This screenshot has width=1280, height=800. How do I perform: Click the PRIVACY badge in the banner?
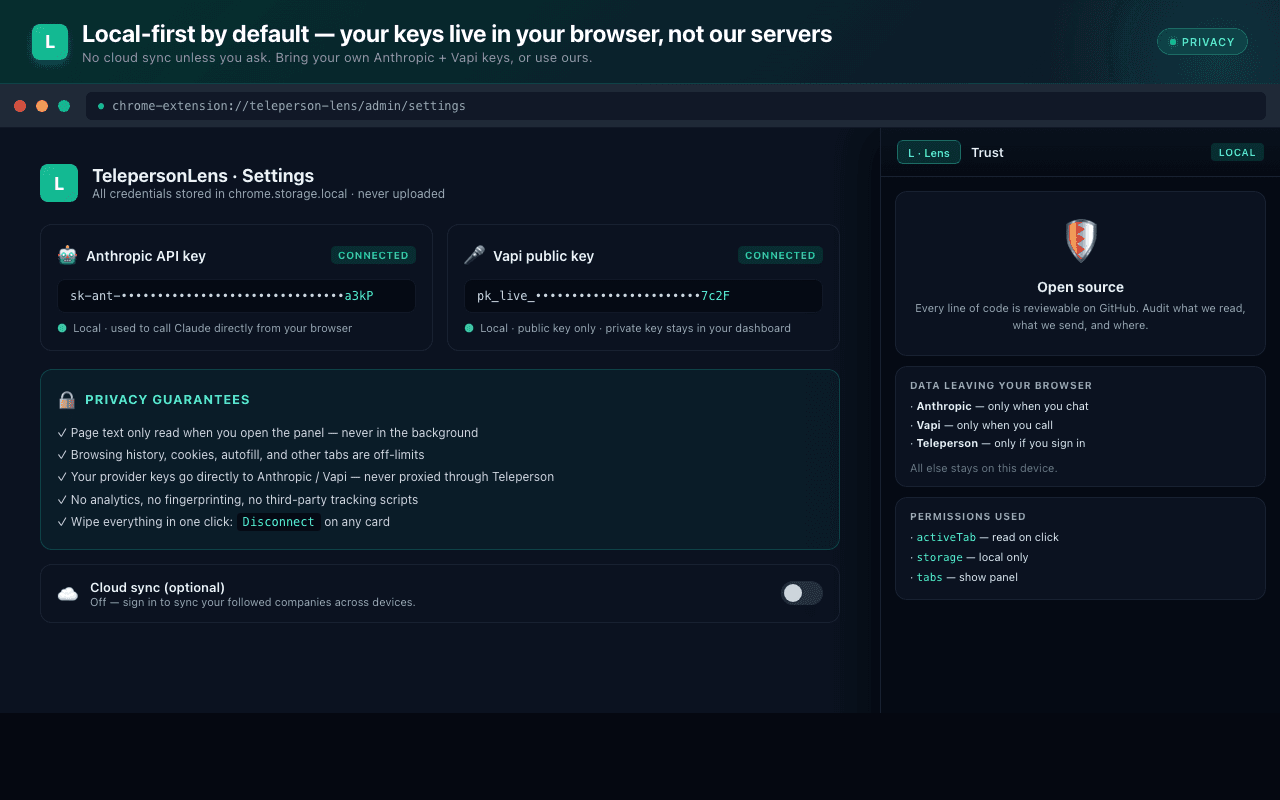(1202, 42)
